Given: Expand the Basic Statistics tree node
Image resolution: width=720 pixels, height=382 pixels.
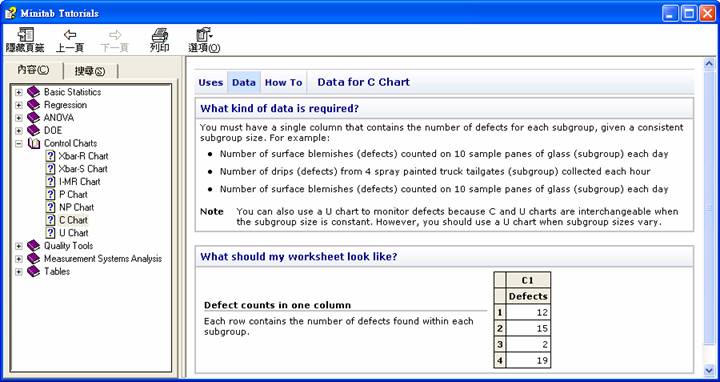Looking at the screenshot, I should (x=18, y=92).
